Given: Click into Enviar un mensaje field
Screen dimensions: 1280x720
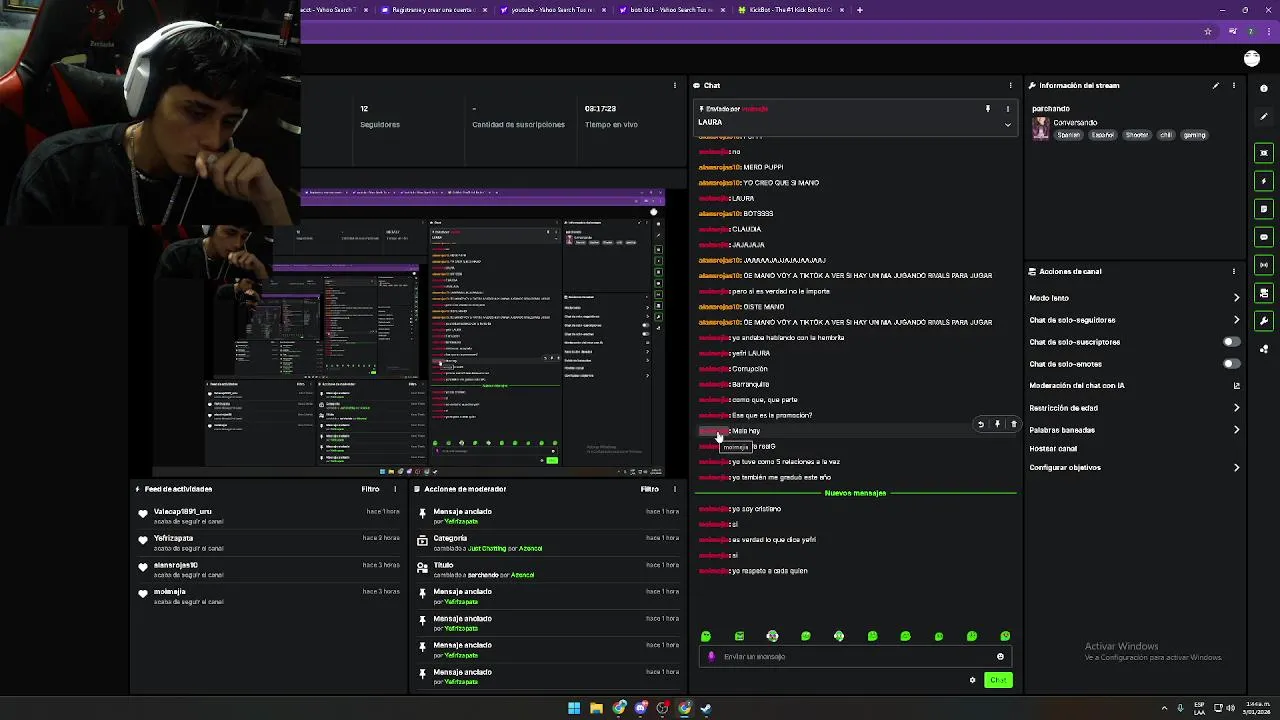Looking at the screenshot, I should click(x=855, y=657).
